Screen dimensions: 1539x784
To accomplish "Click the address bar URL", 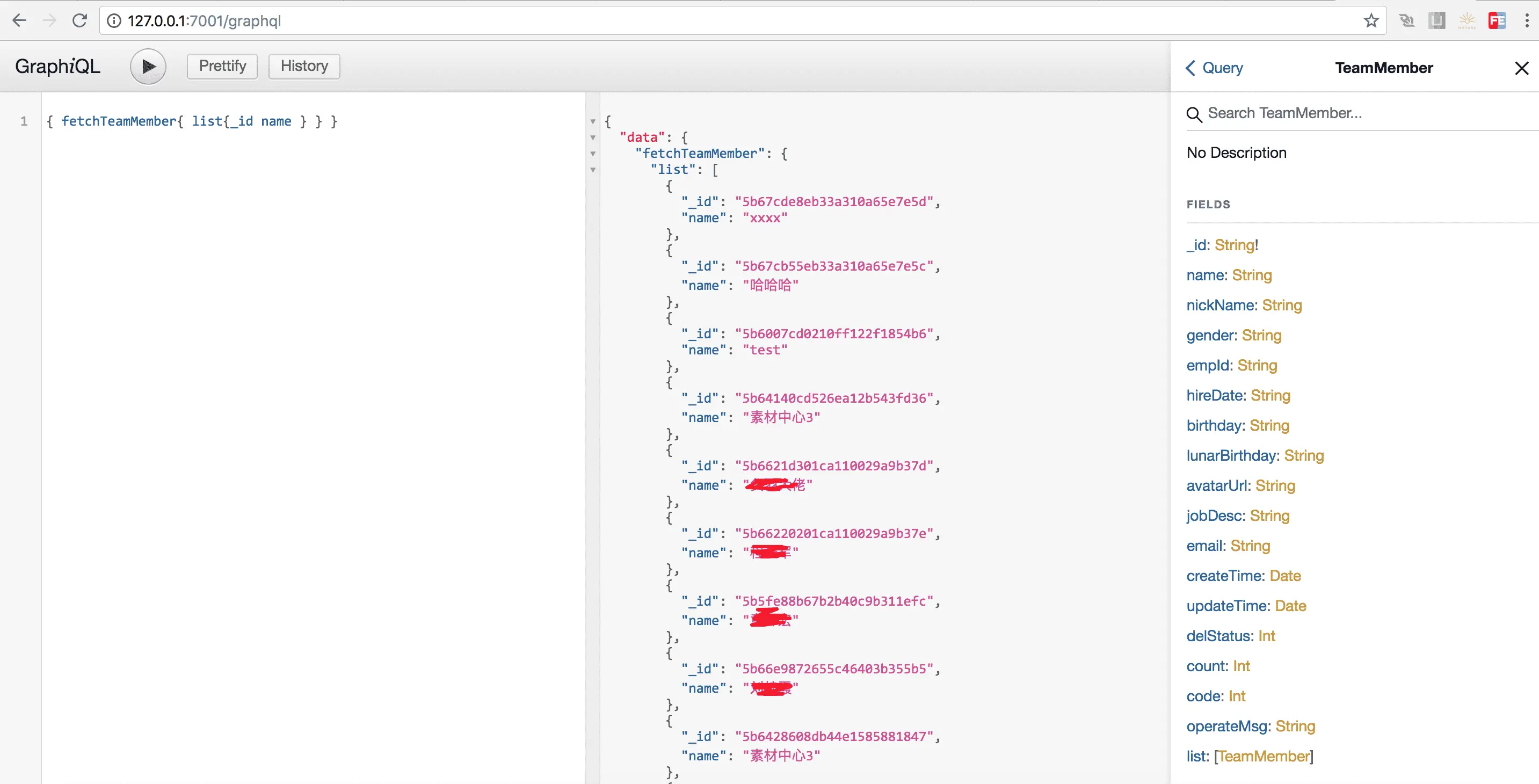I will [204, 21].
